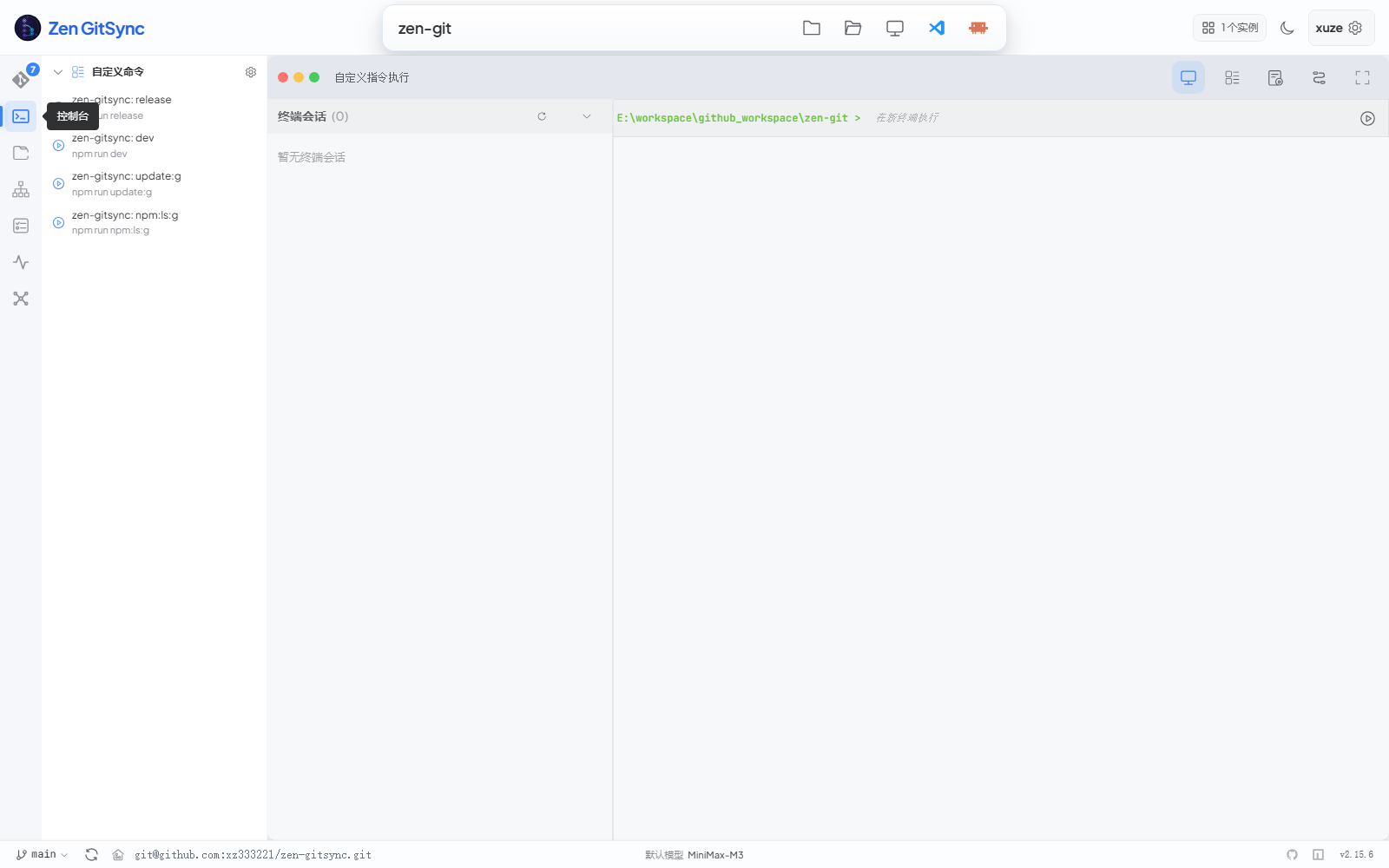Toggle fullscreen mode icon
The image size is (1389, 868).
click(1362, 77)
